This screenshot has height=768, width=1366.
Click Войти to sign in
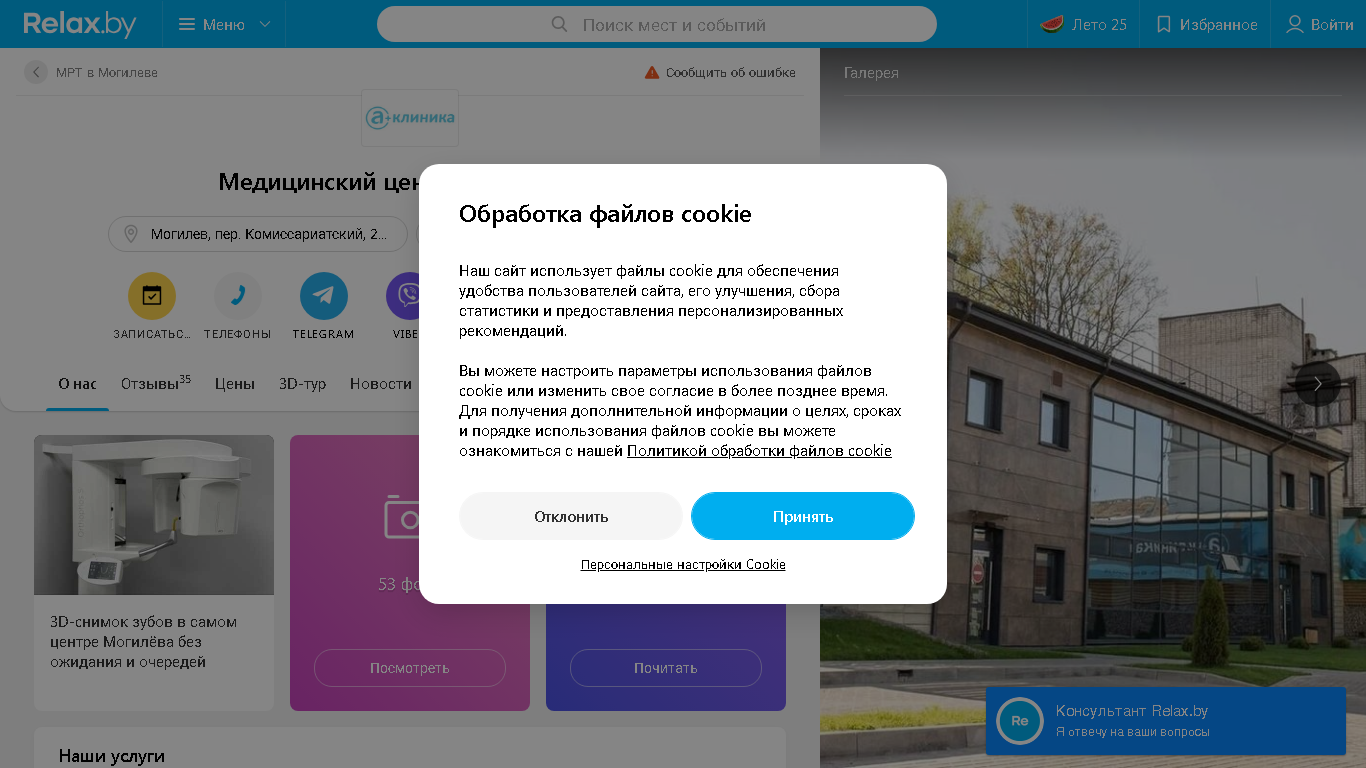click(x=1319, y=24)
